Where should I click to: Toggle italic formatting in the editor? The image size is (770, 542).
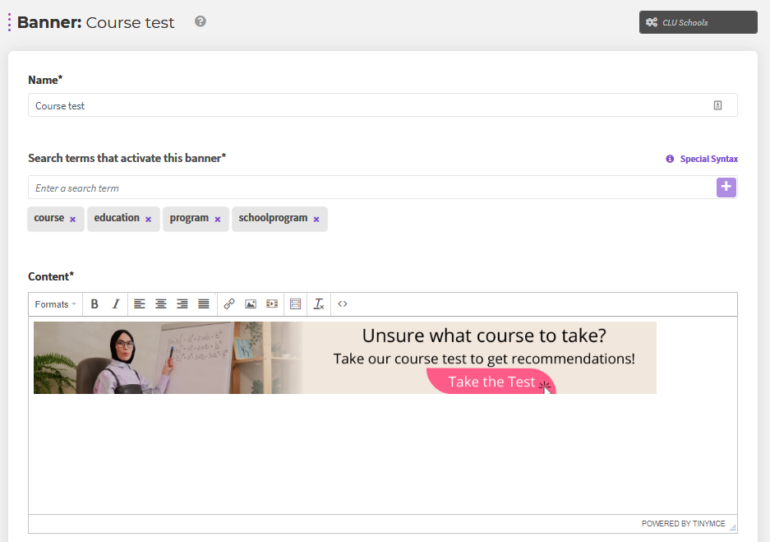click(116, 304)
